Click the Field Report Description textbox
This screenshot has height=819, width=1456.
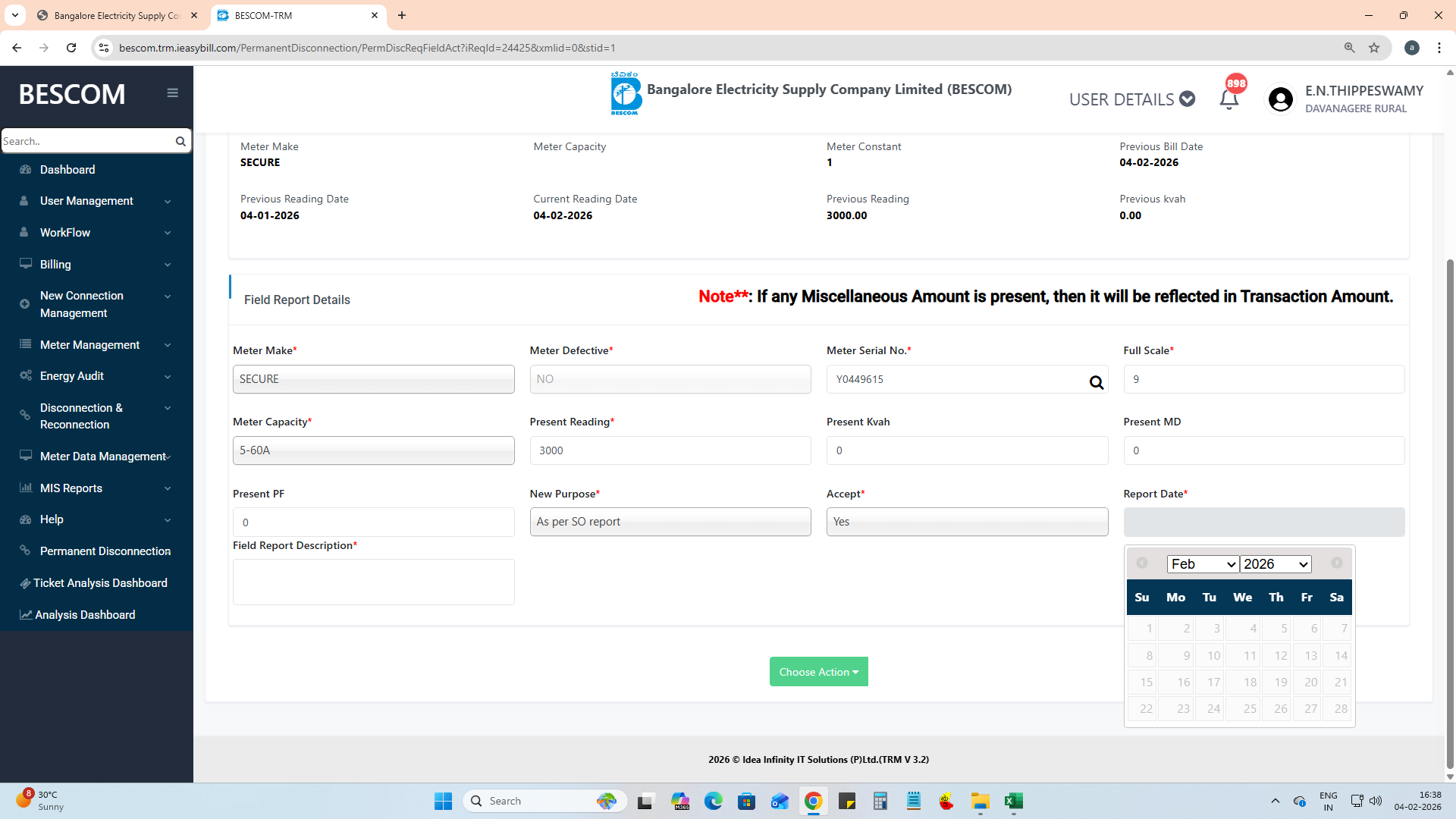[x=373, y=582]
